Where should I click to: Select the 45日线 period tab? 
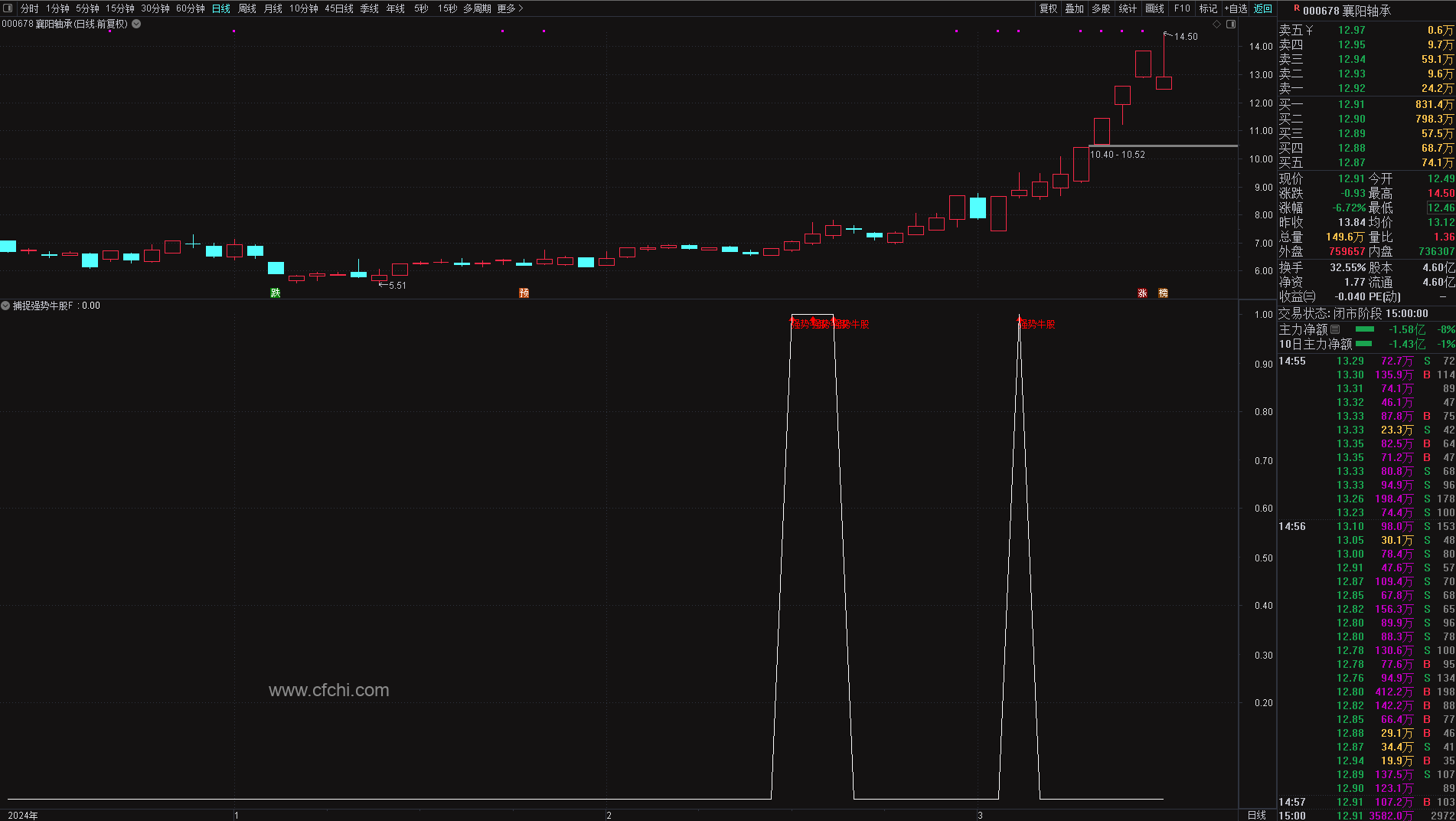339,8
